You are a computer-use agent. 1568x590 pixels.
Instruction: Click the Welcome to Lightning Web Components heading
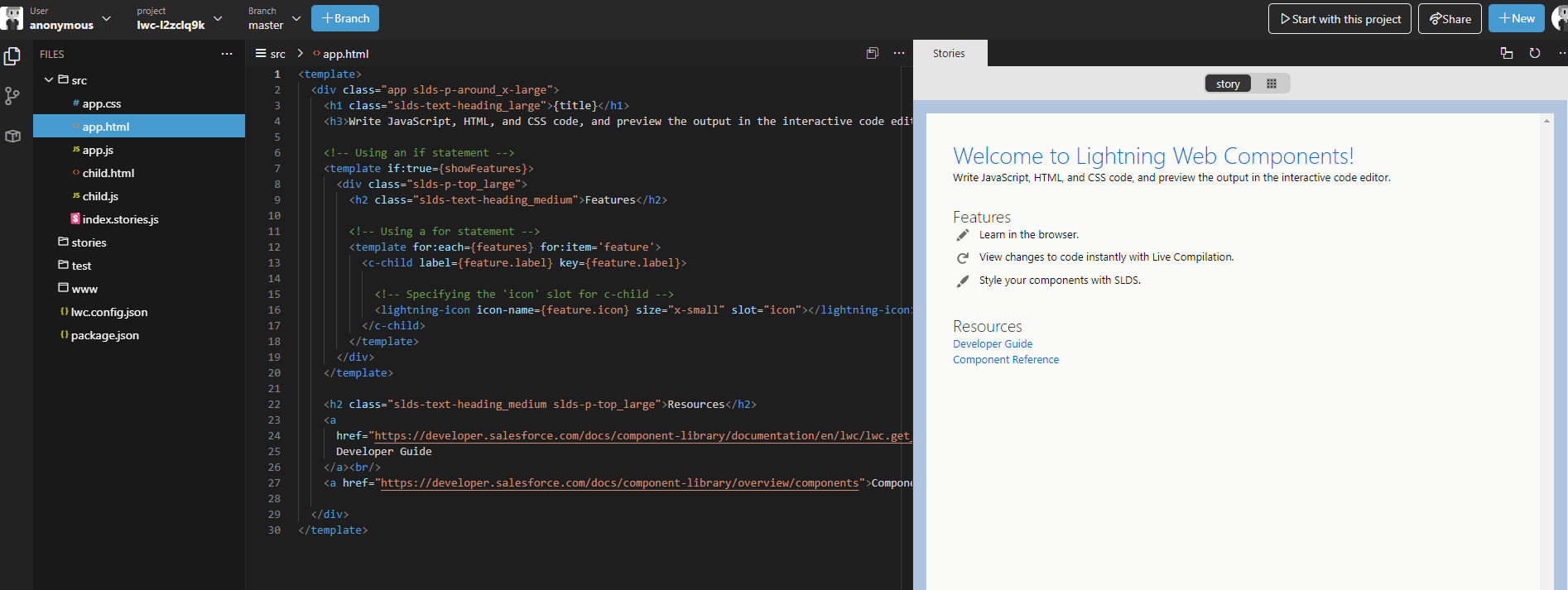tap(1153, 156)
